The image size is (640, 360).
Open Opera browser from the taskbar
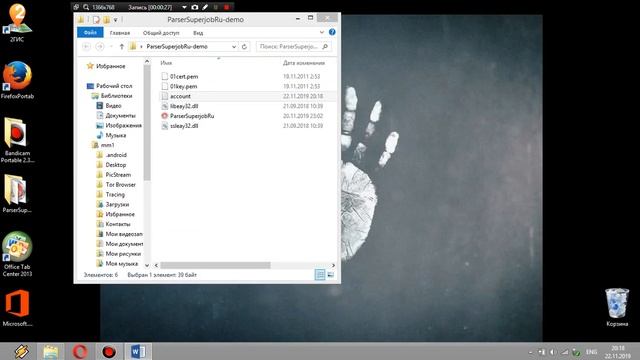click(80, 351)
